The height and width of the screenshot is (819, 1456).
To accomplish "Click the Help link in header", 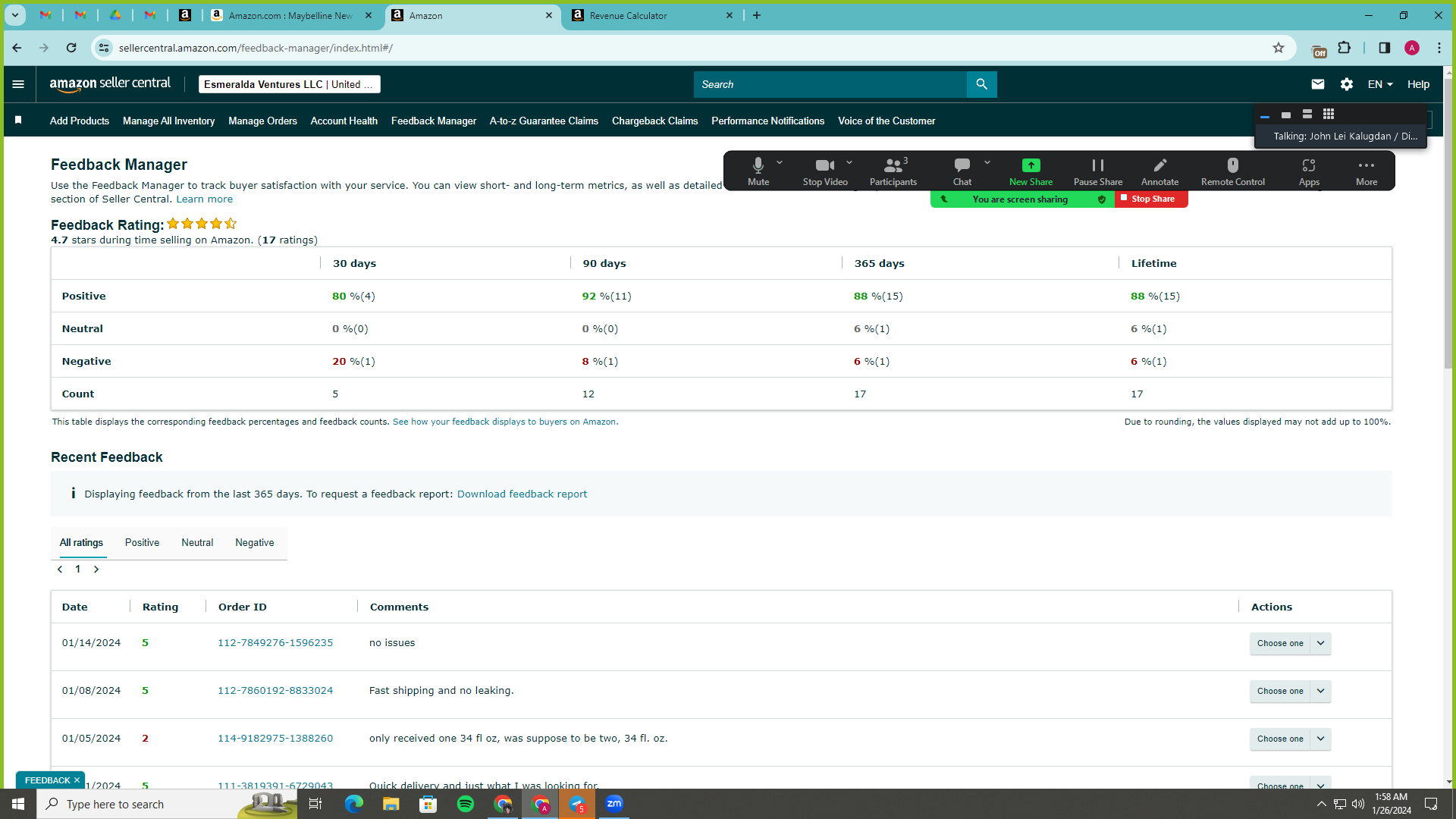I will tap(1418, 84).
